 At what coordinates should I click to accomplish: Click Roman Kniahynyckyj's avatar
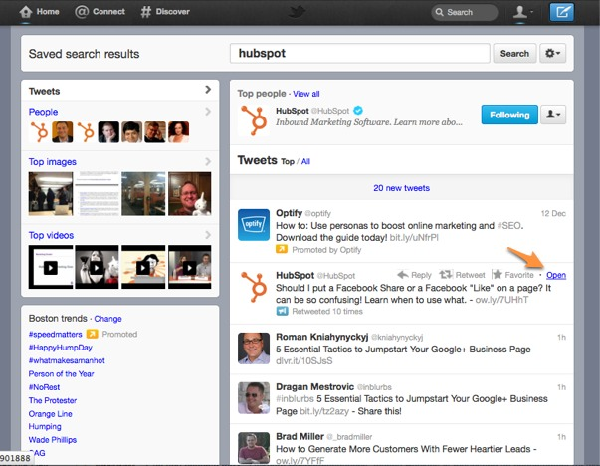pos(254,349)
